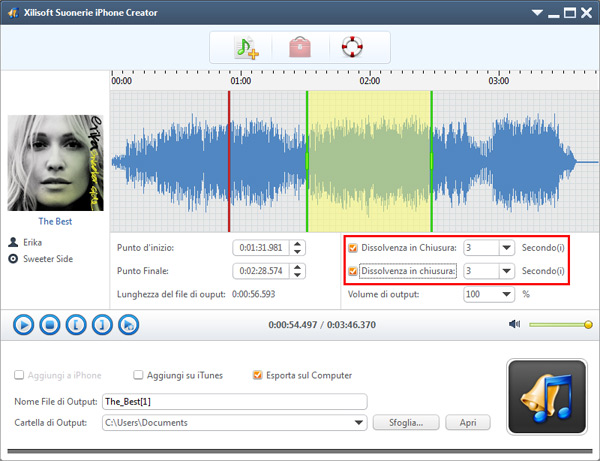The width and height of the screenshot is (600, 461).
Task: Play the selected segment button
Action: (x=129, y=325)
